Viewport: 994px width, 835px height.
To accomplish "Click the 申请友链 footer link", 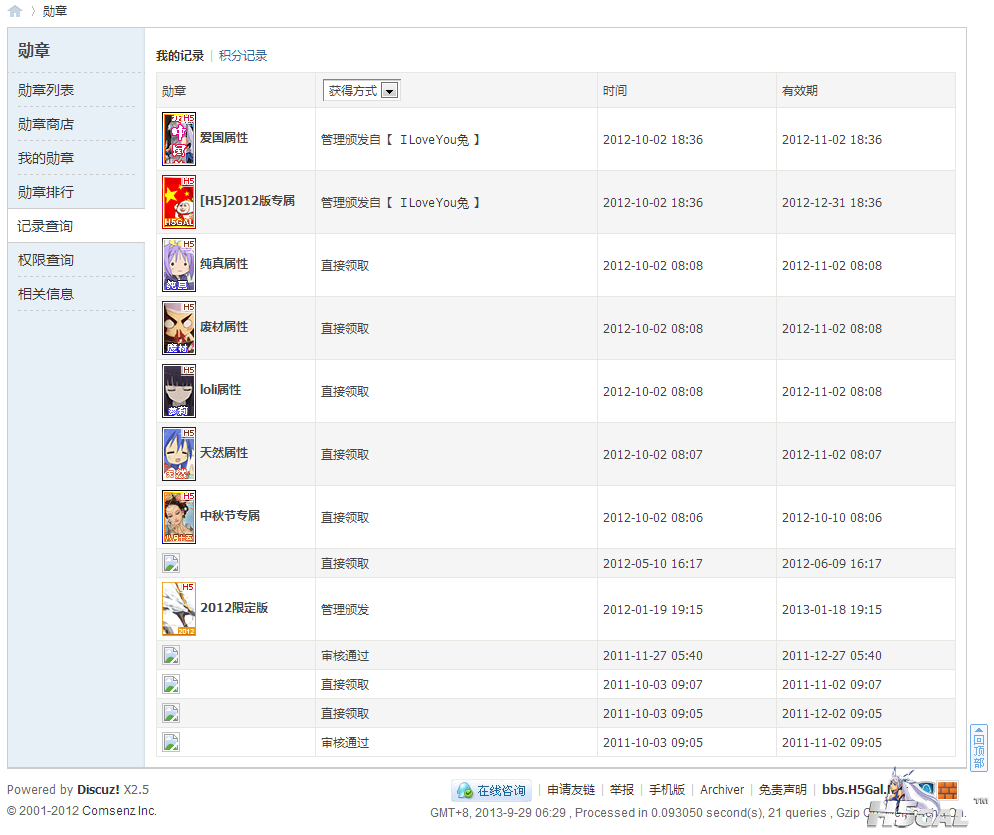I will click(x=571, y=790).
